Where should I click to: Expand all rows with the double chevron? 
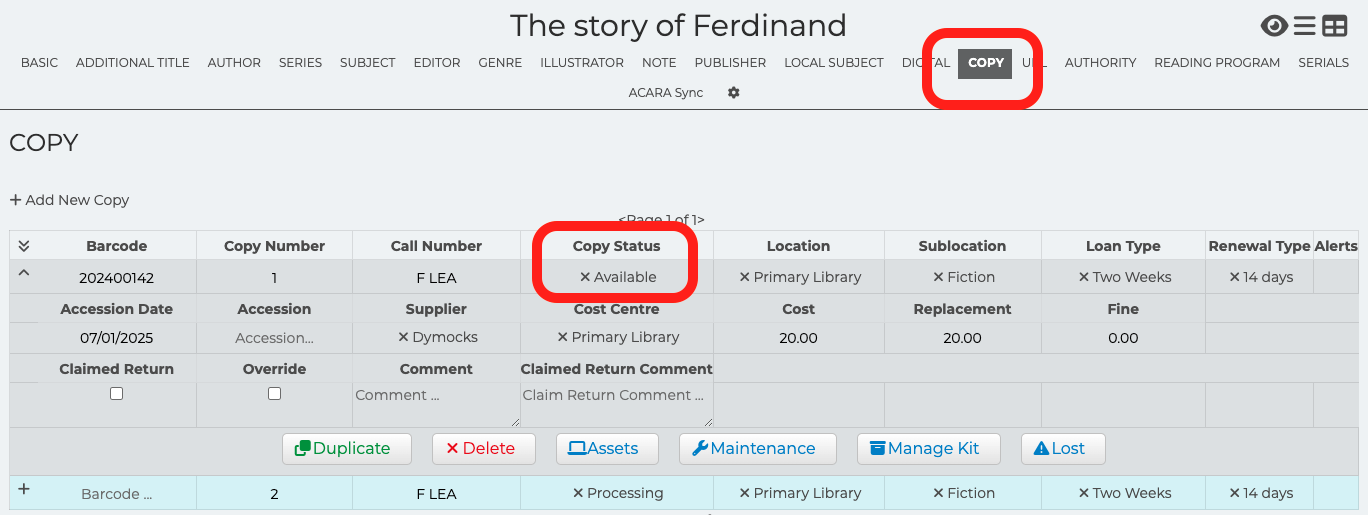point(24,246)
